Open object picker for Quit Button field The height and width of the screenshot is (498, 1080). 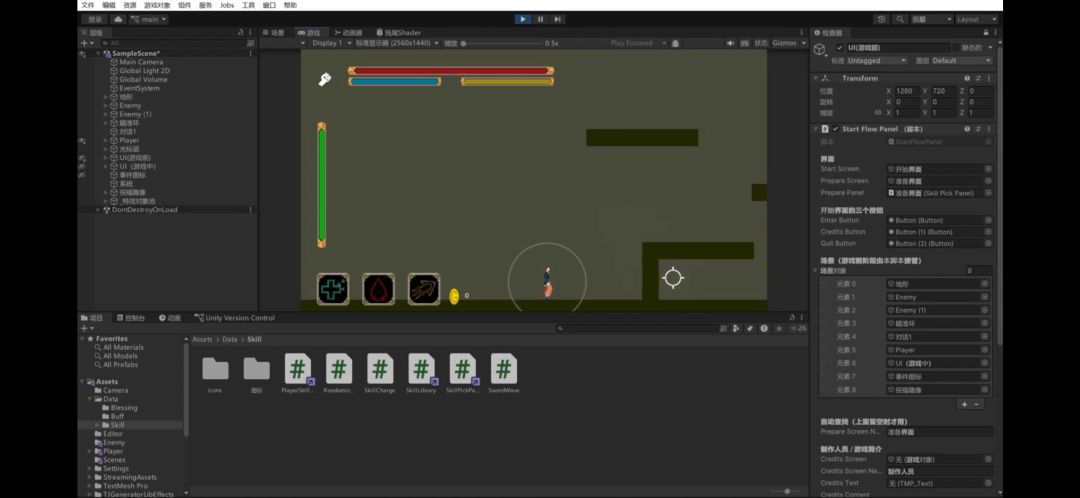(988, 243)
